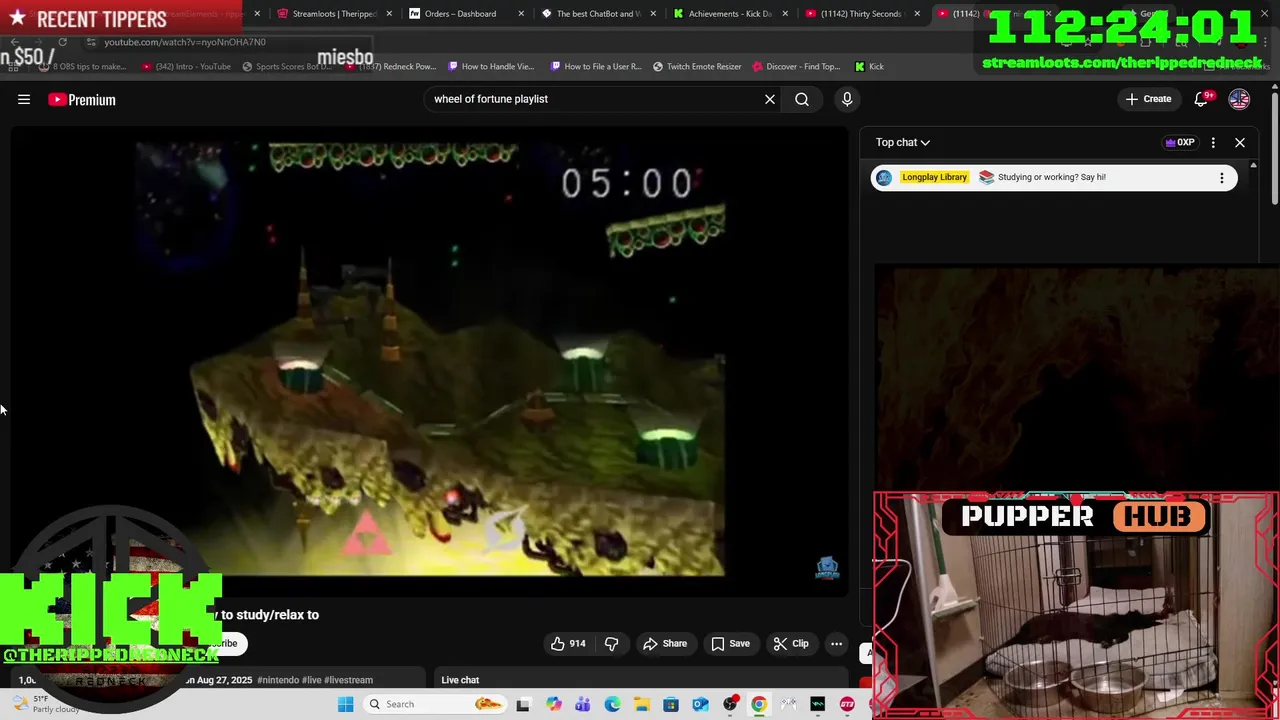The height and width of the screenshot is (720, 1280).
Task: Open the Kick bookmark
Action: click(869, 67)
